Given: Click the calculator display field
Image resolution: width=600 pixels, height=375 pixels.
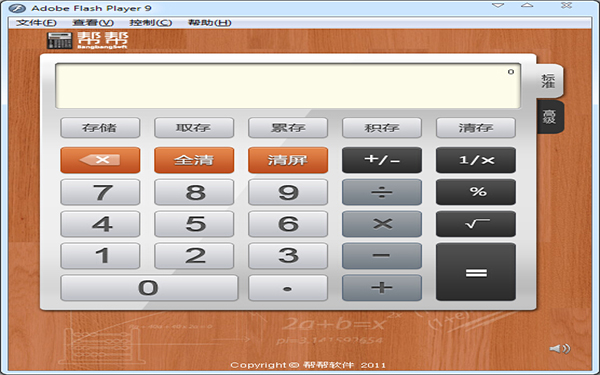Looking at the screenshot, I should tap(288, 86).
